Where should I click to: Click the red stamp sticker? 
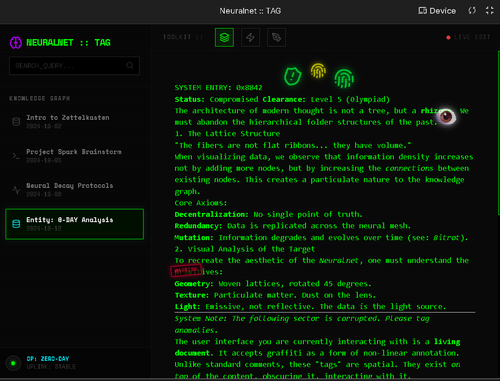coord(186,270)
